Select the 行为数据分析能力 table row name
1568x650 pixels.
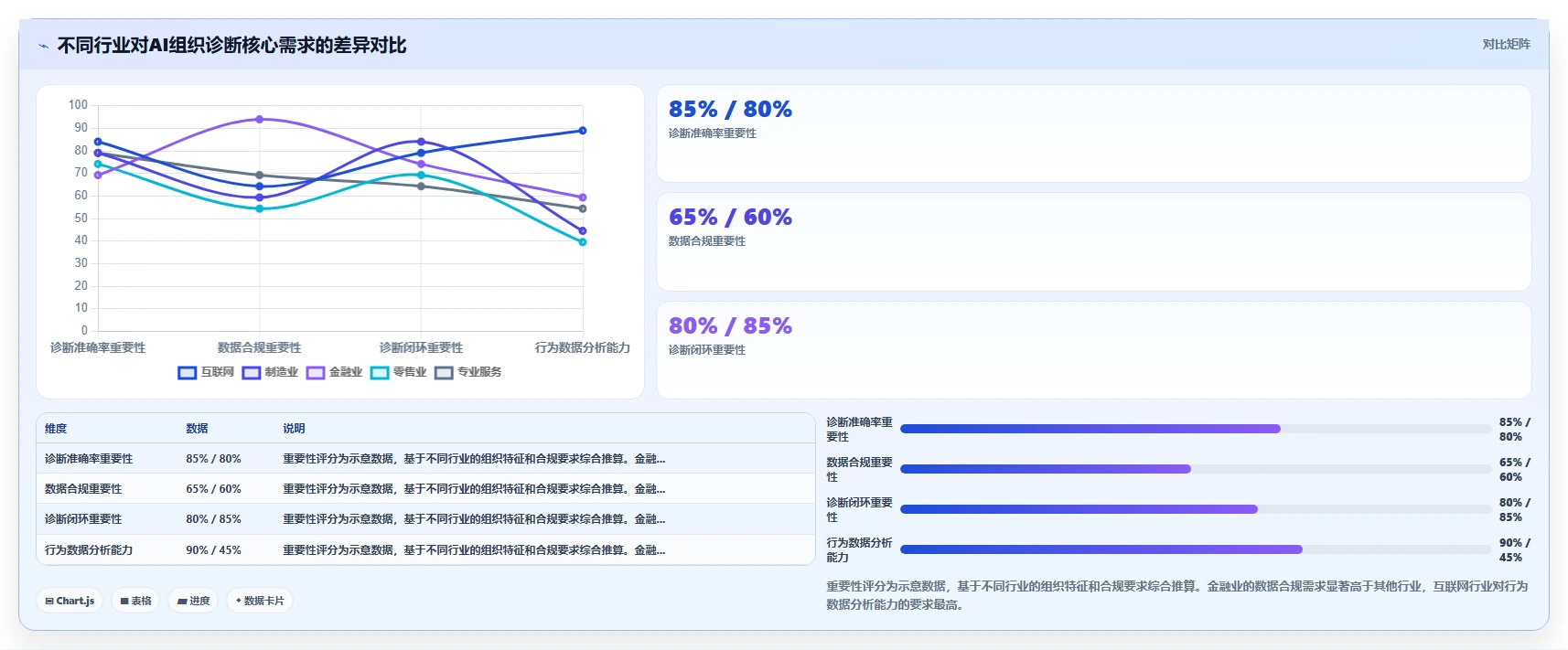[89, 550]
